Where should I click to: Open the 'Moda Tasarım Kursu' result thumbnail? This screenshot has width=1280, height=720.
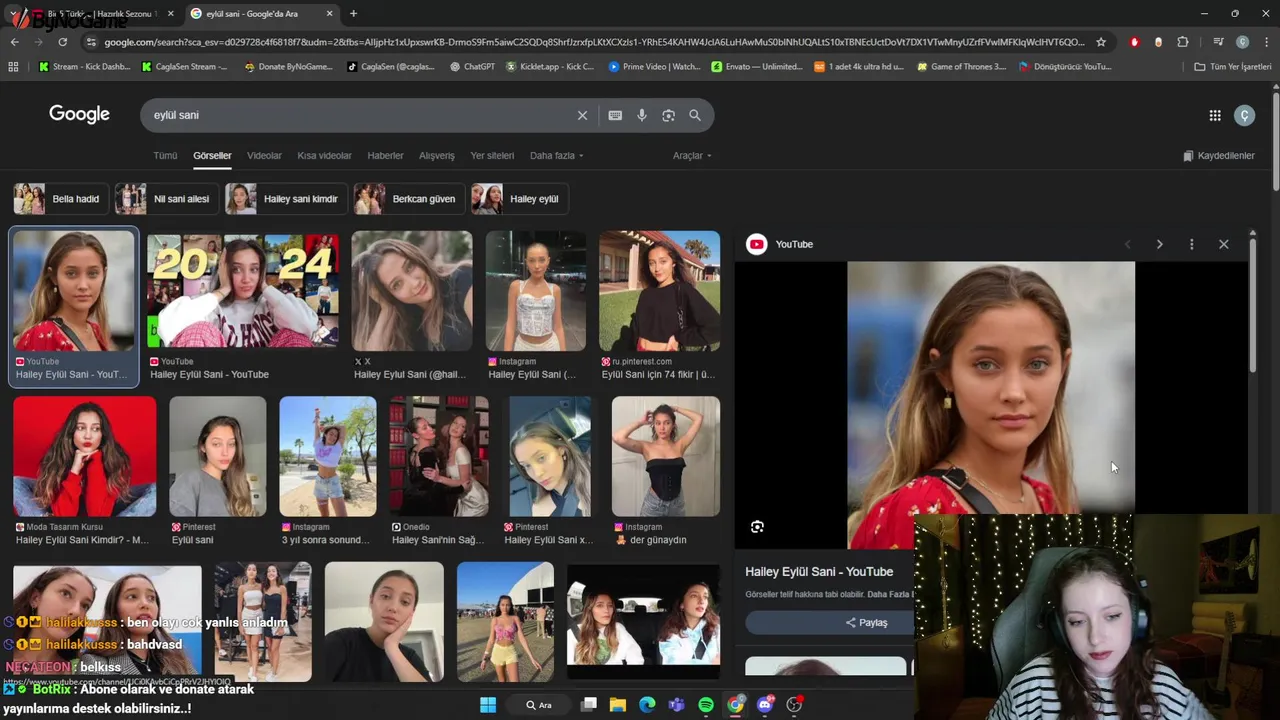coord(85,456)
